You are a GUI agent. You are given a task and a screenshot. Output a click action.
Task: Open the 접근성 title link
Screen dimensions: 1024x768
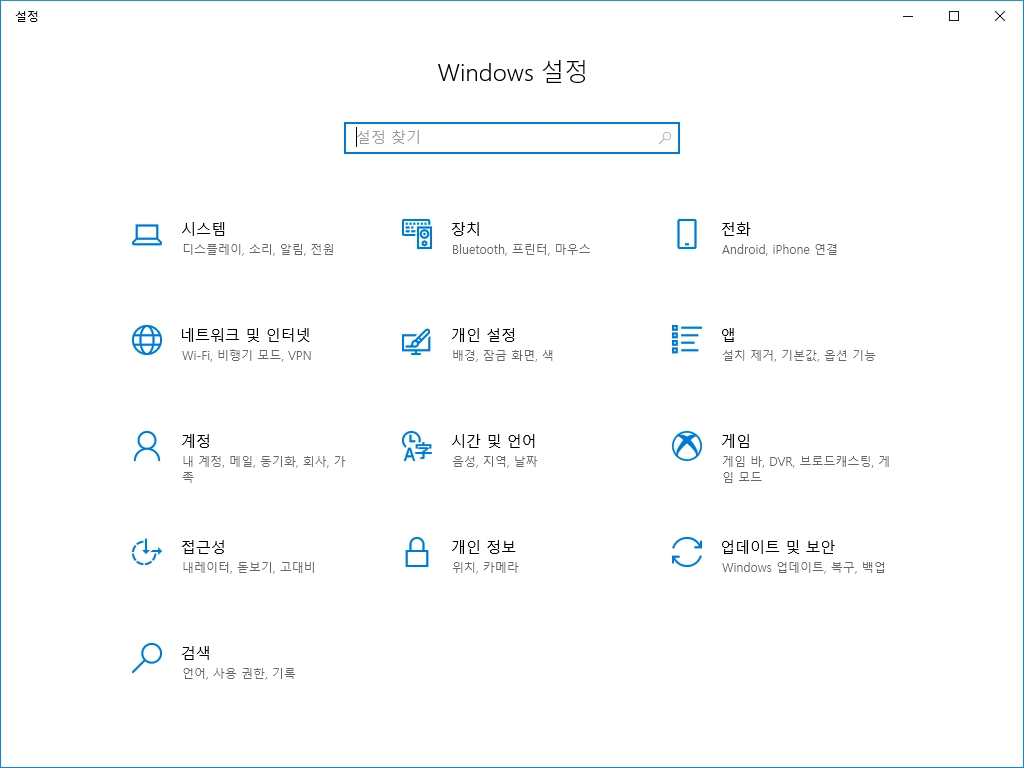[203, 546]
